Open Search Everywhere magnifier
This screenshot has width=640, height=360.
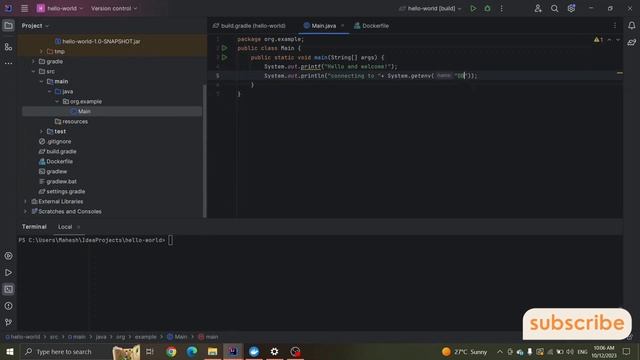554,8
